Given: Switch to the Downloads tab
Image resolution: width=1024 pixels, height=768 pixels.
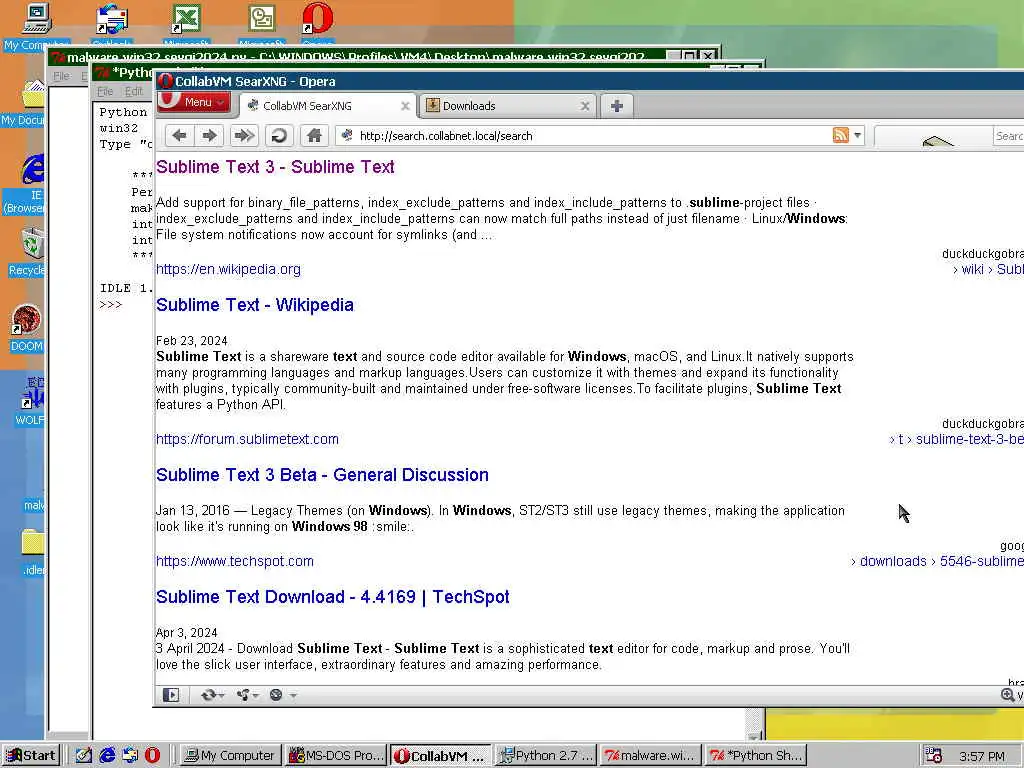Looking at the screenshot, I should 506,106.
